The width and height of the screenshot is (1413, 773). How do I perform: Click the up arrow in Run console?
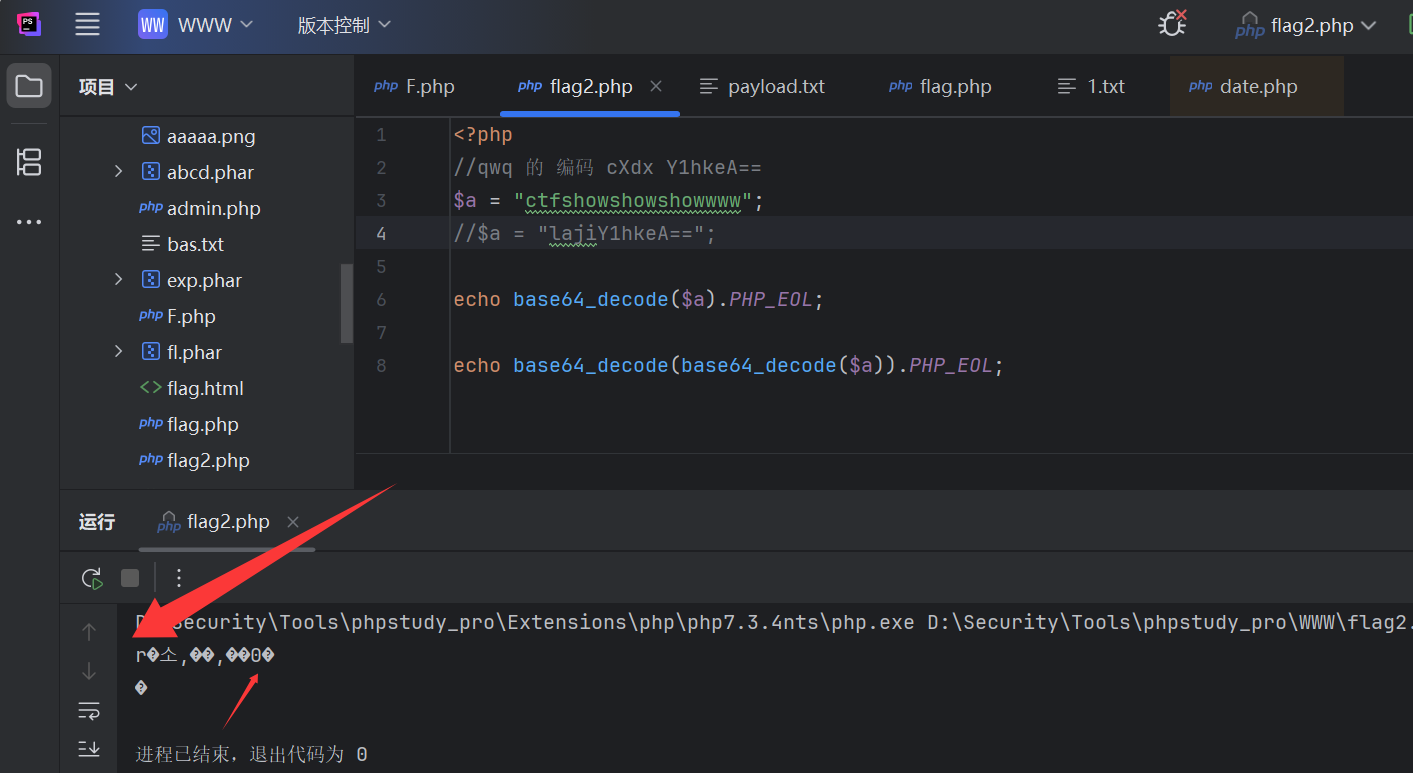[89, 632]
